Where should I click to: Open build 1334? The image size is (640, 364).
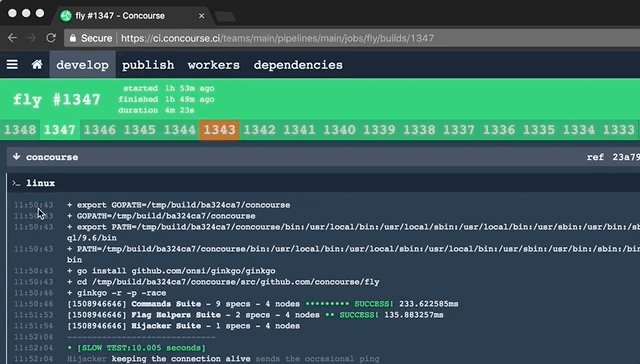579,130
